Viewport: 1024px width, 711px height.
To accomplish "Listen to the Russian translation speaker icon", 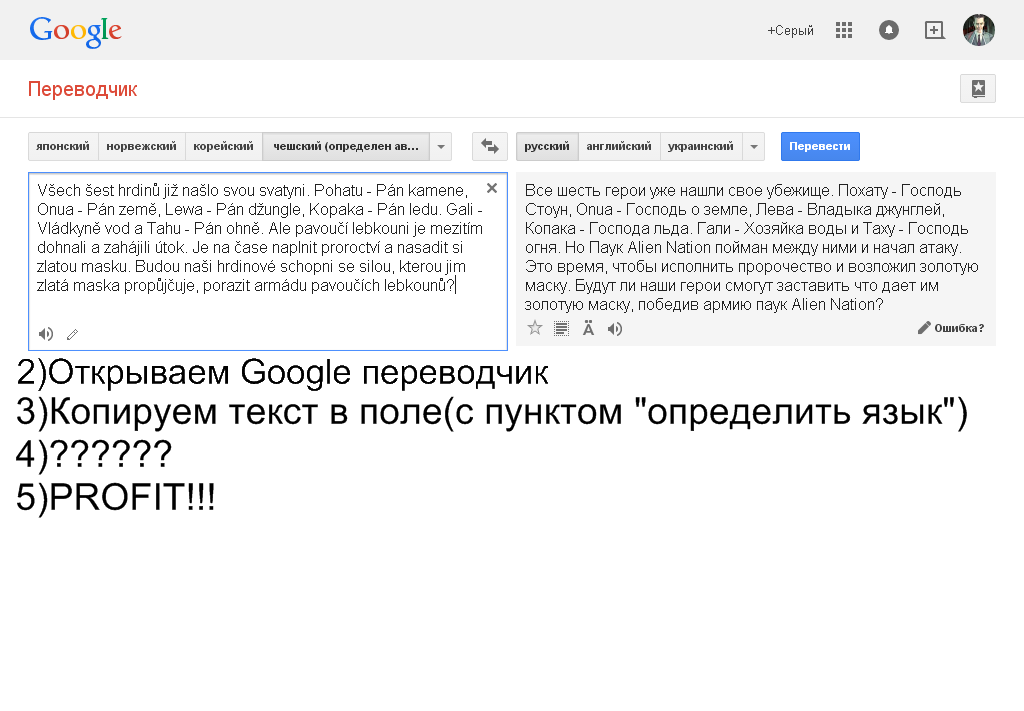I will pyautogui.click(x=615, y=328).
